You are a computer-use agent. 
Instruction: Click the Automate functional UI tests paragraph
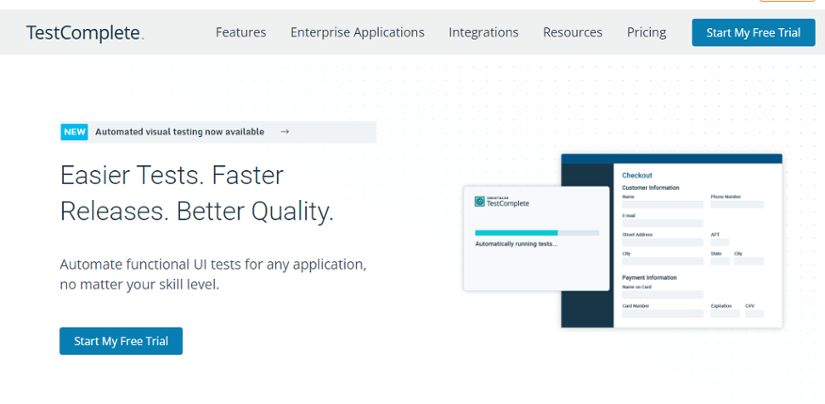213,275
